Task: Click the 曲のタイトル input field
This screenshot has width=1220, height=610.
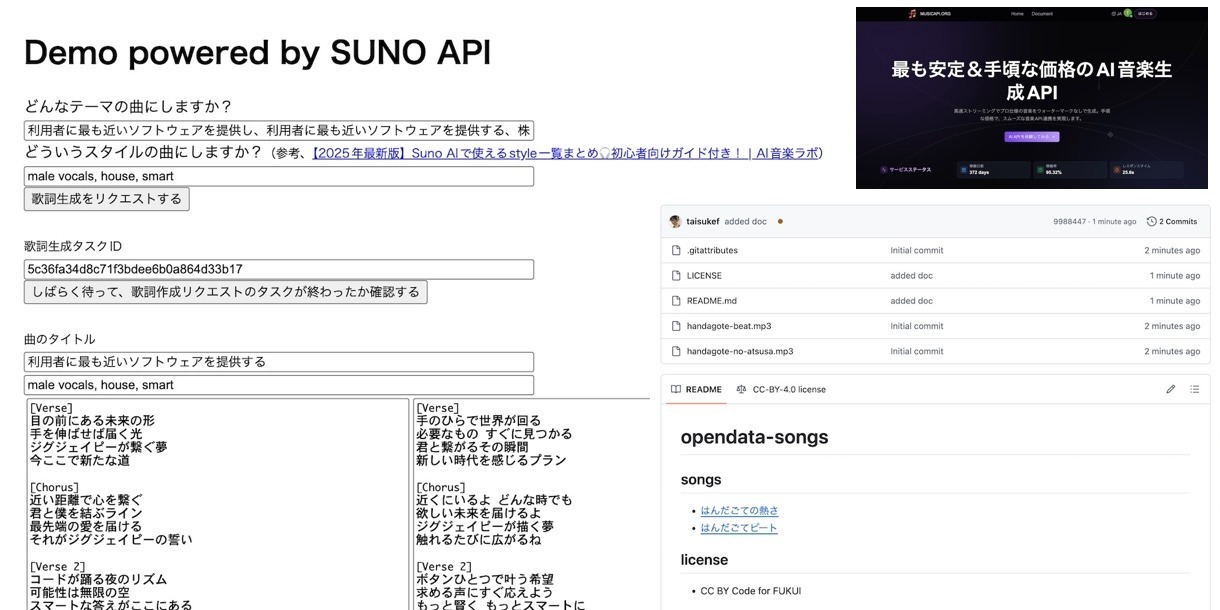Action: click(279, 362)
